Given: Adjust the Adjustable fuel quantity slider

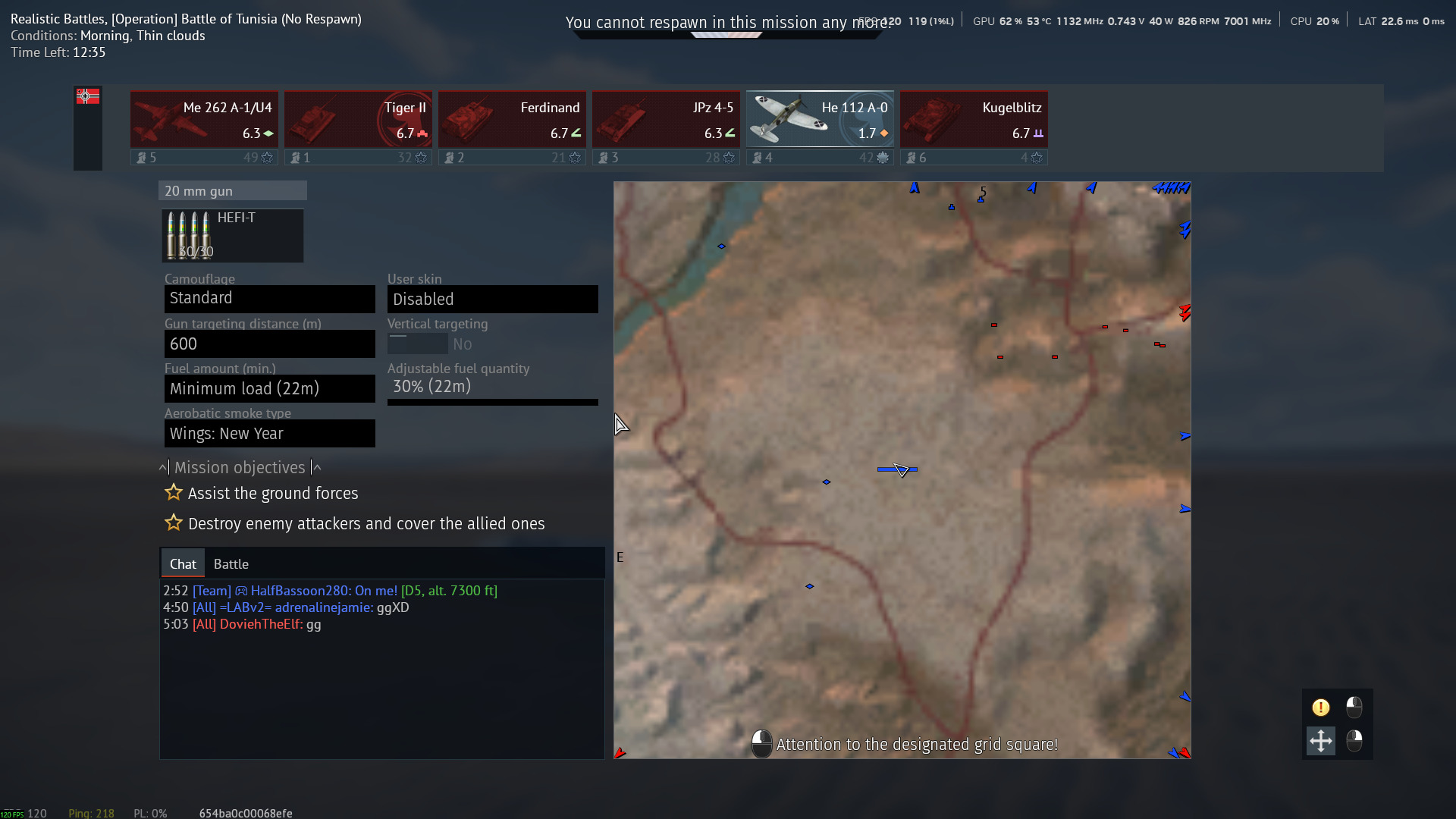Looking at the screenshot, I should (492, 402).
